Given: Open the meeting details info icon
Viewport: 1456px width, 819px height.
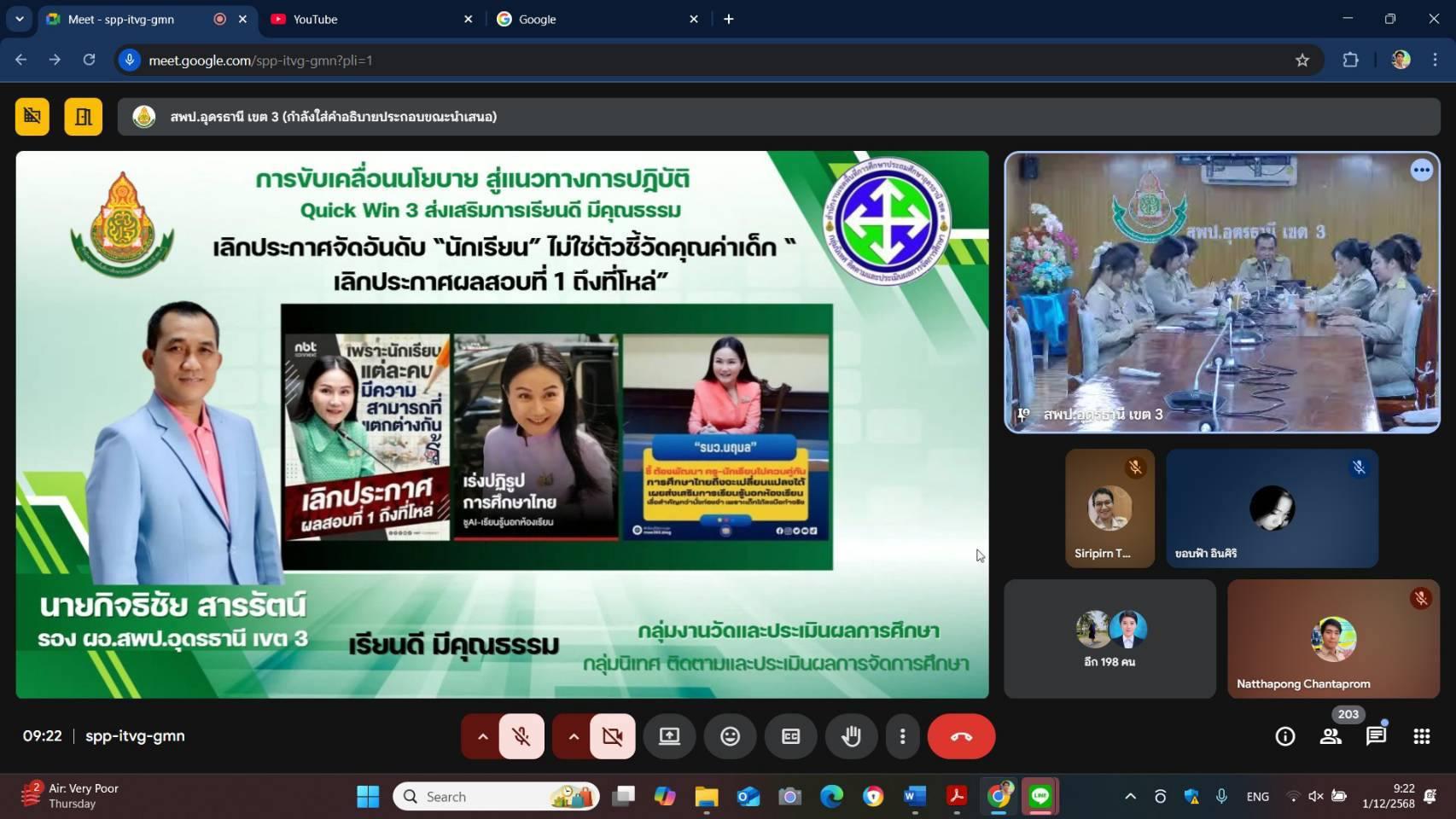Looking at the screenshot, I should [1284, 736].
